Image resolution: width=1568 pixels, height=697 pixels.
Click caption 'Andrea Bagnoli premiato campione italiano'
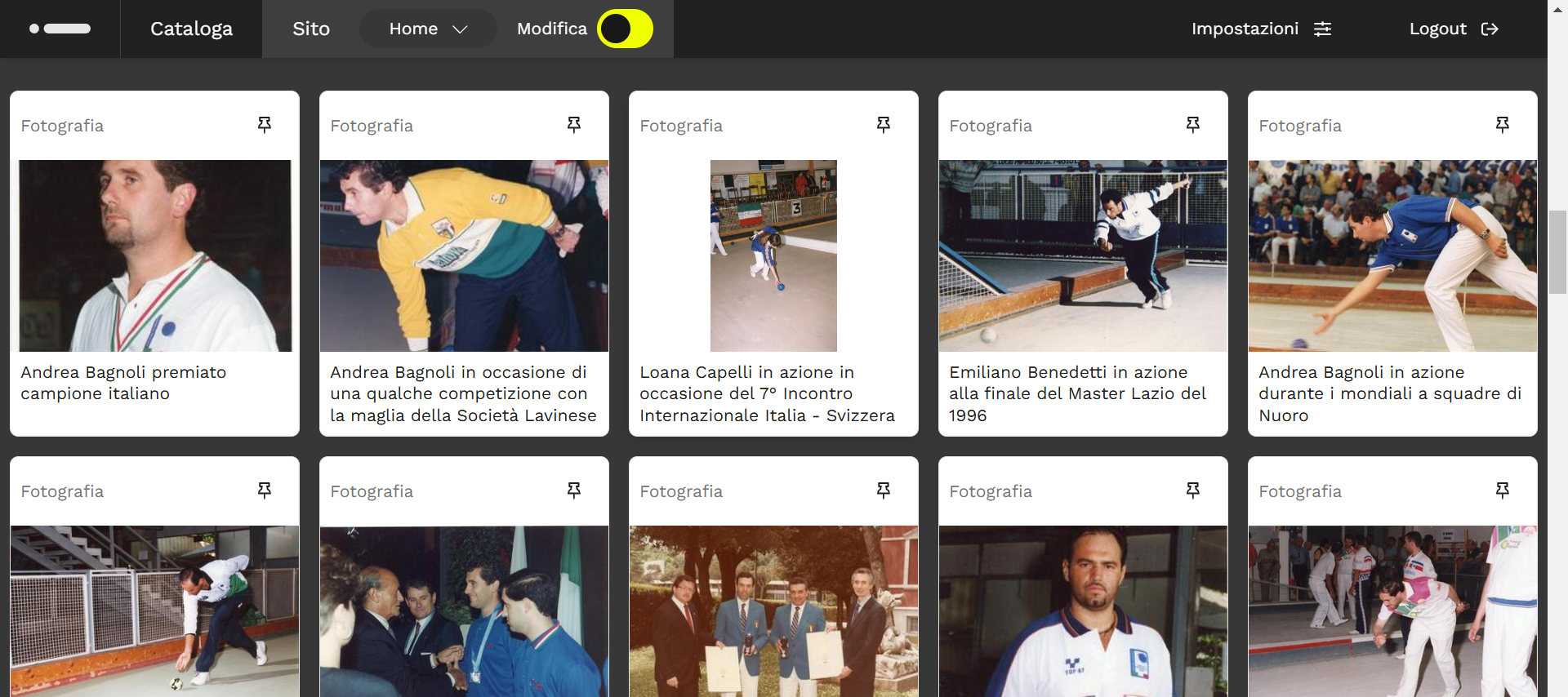pos(123,383)
